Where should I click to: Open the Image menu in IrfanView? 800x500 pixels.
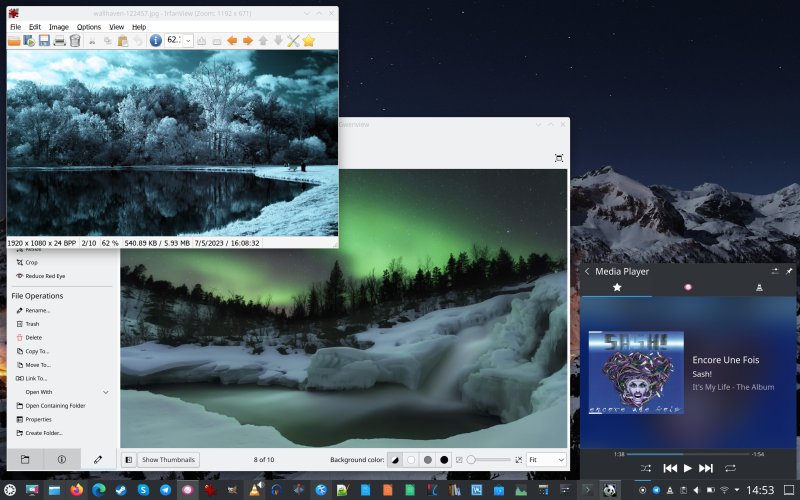coord(59,27)
